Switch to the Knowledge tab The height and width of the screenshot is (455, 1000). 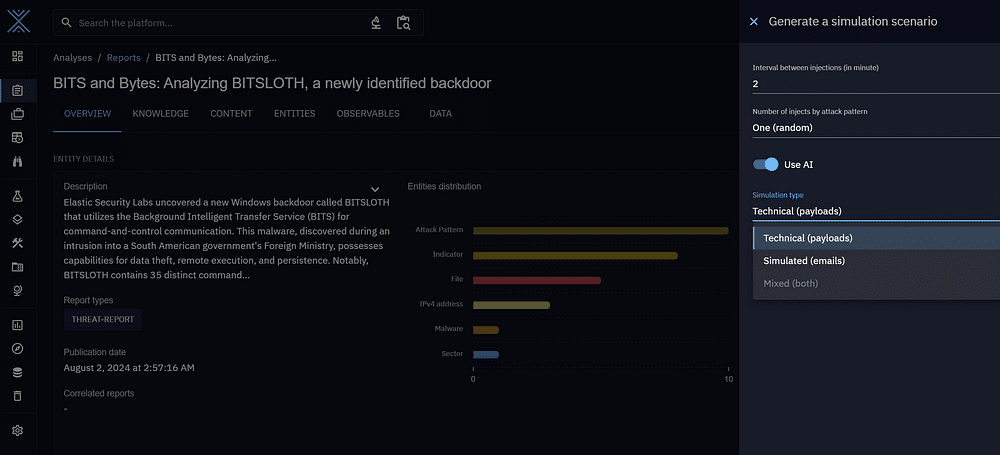click(x=160, y=114)
